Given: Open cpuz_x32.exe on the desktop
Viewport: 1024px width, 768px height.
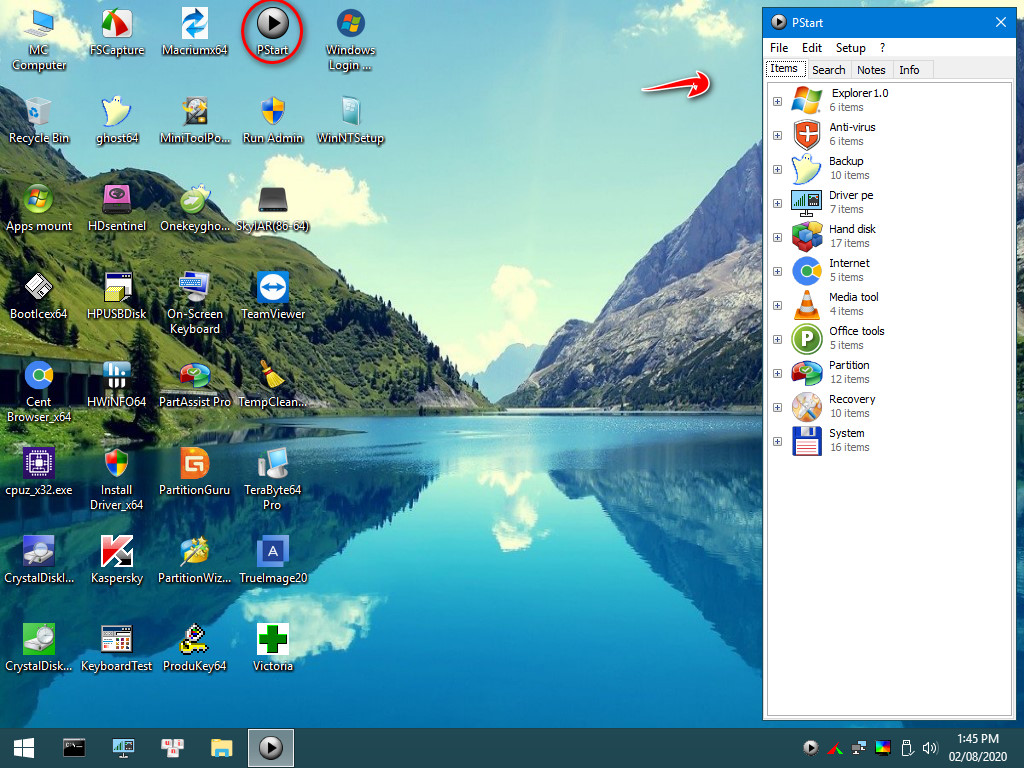Looking at the screenshot, I should [x=39, y=472].
